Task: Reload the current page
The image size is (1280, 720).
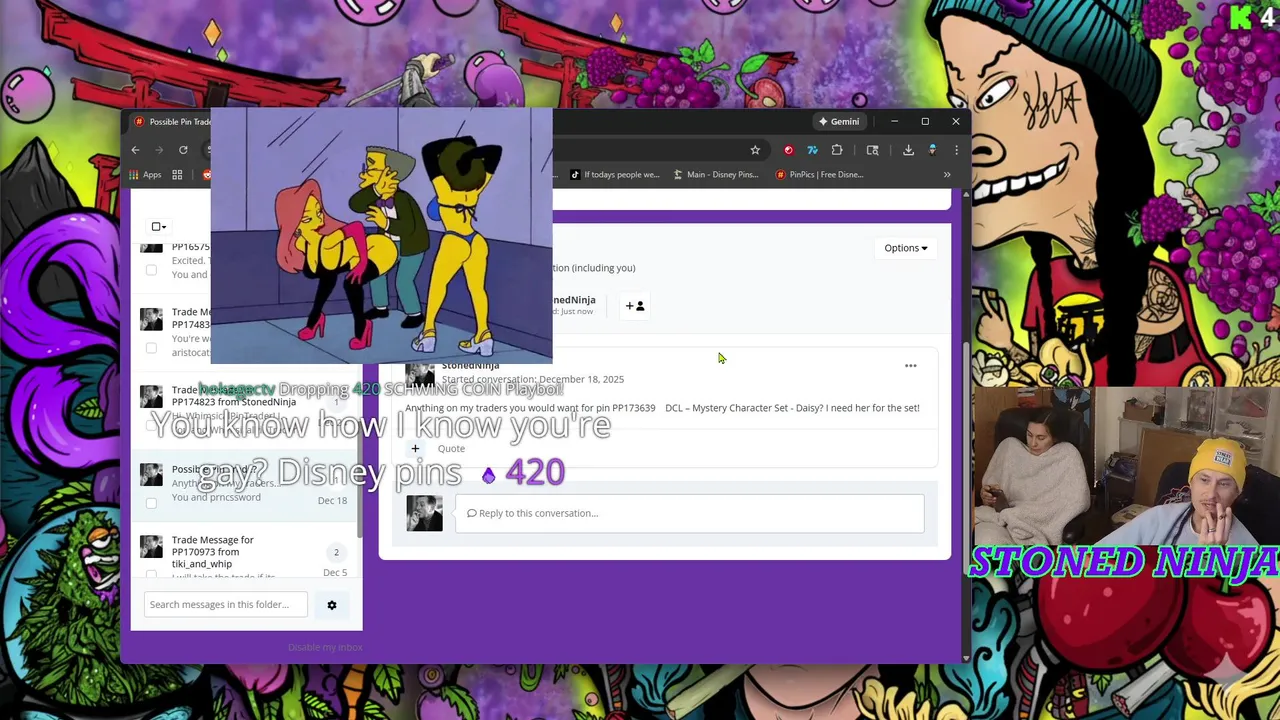Action: (x=183, y=150)
